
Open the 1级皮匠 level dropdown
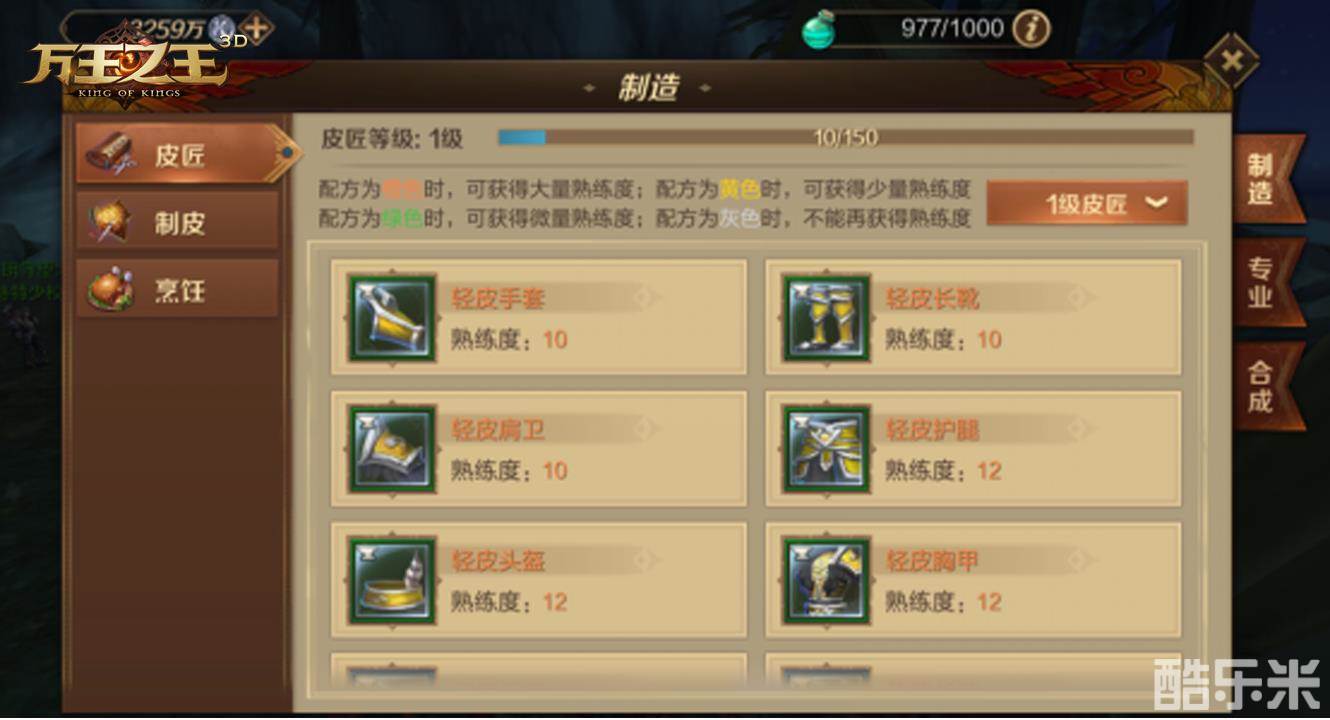(x=1087, y=203)
